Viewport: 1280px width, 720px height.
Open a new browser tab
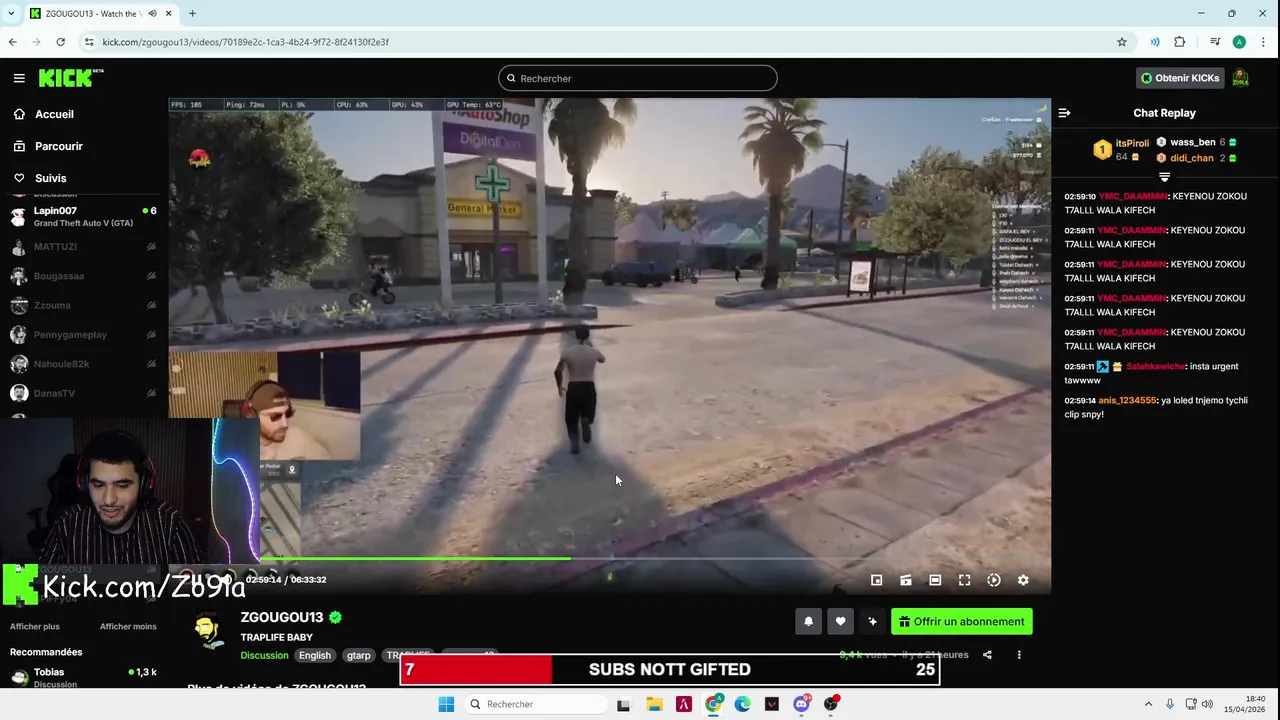tap(192, 14)
